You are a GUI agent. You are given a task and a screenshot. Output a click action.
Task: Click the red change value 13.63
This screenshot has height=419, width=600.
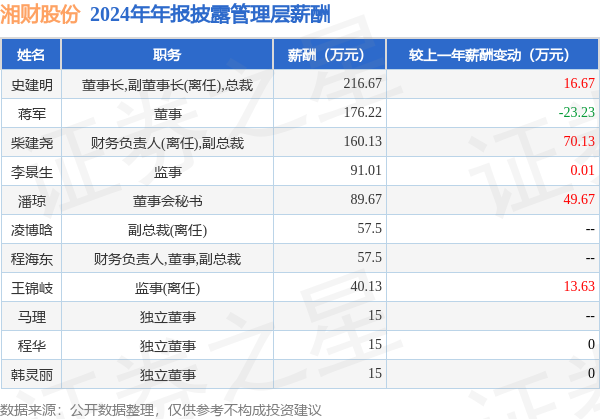579,286
